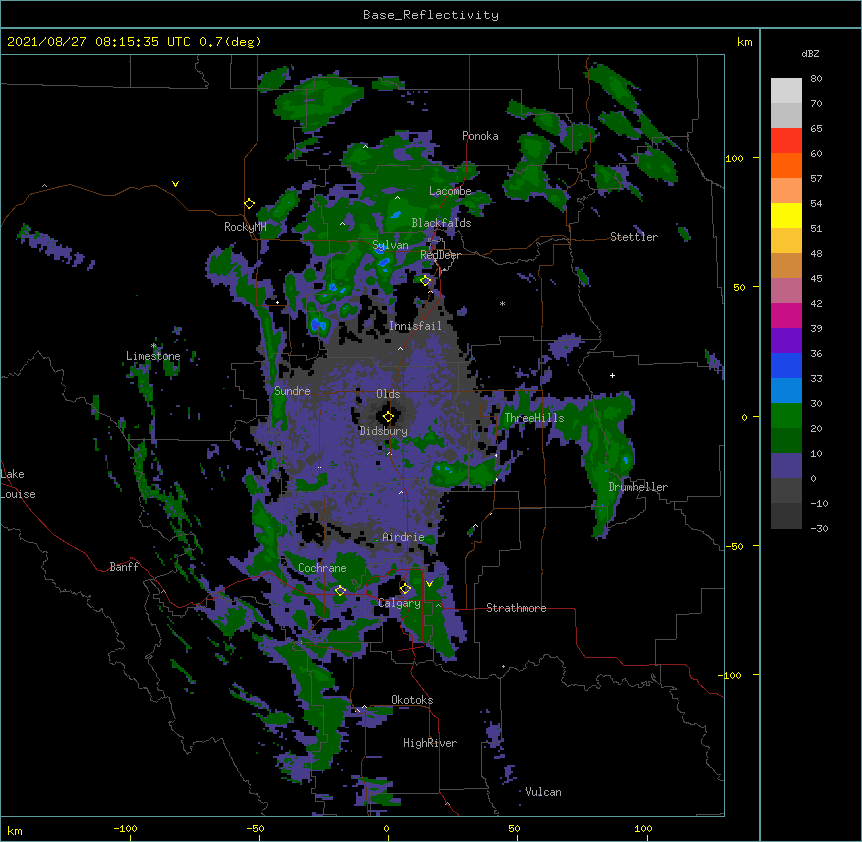Select the bright green 30-20 legend swatch
This screenshot has height=842, width=862.
pyautogui.click(x=786, y=416)
